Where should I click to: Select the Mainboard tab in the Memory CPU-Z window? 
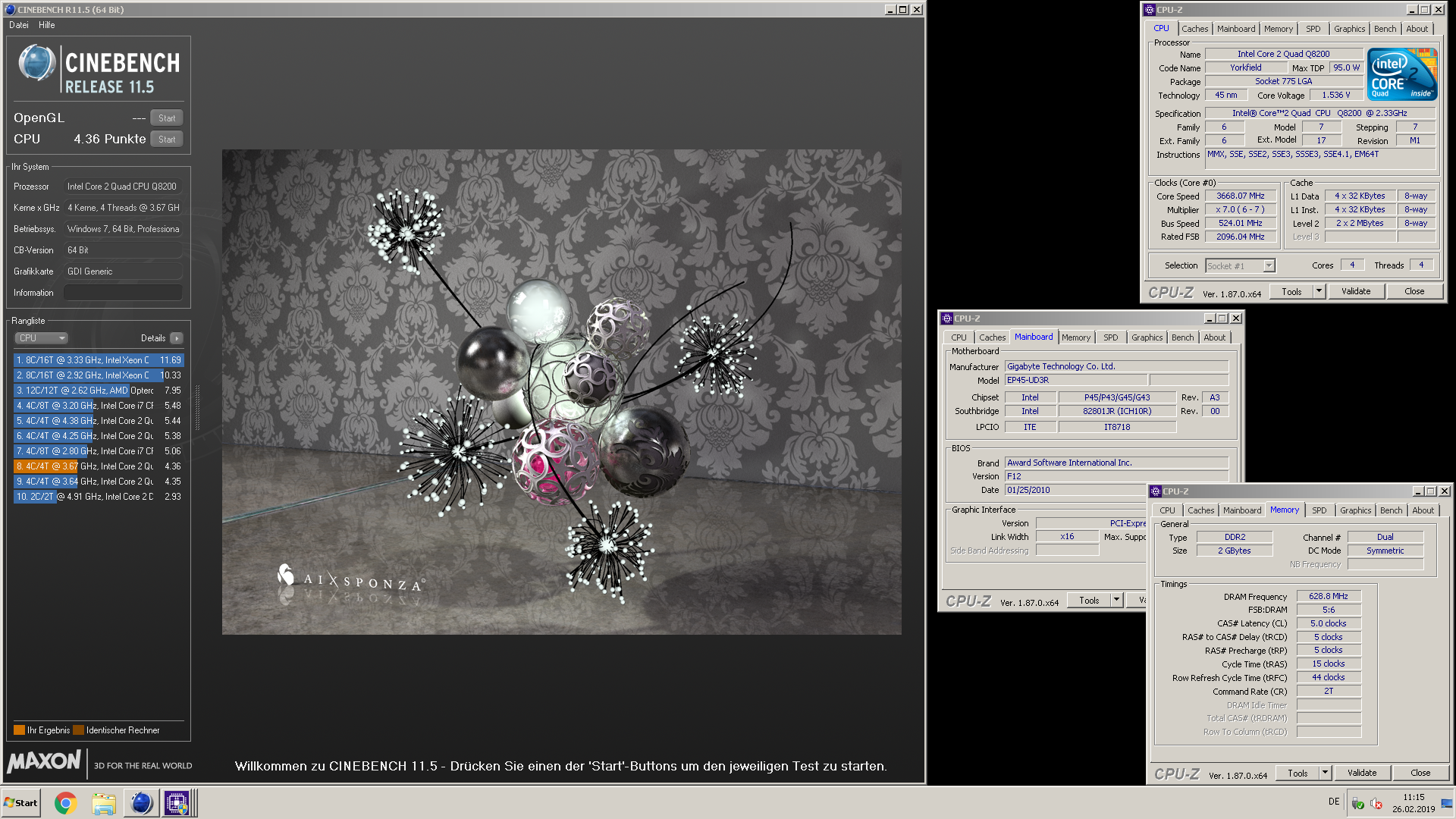[x=1241, y=510]
